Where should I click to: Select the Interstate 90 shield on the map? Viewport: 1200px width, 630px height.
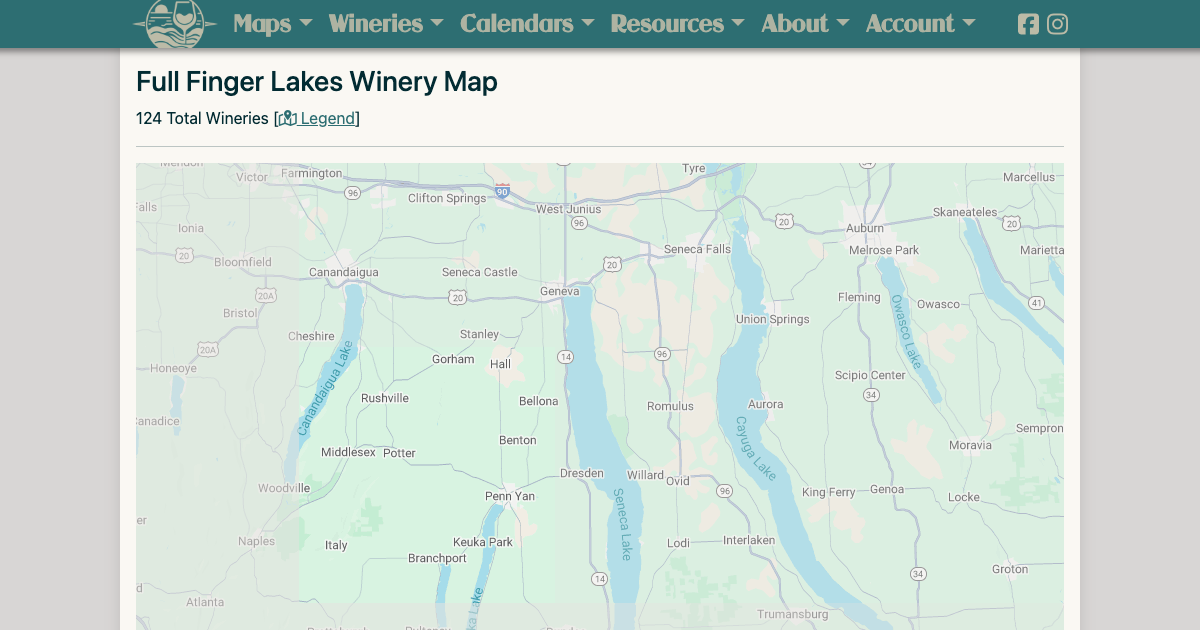coord(500,188)
